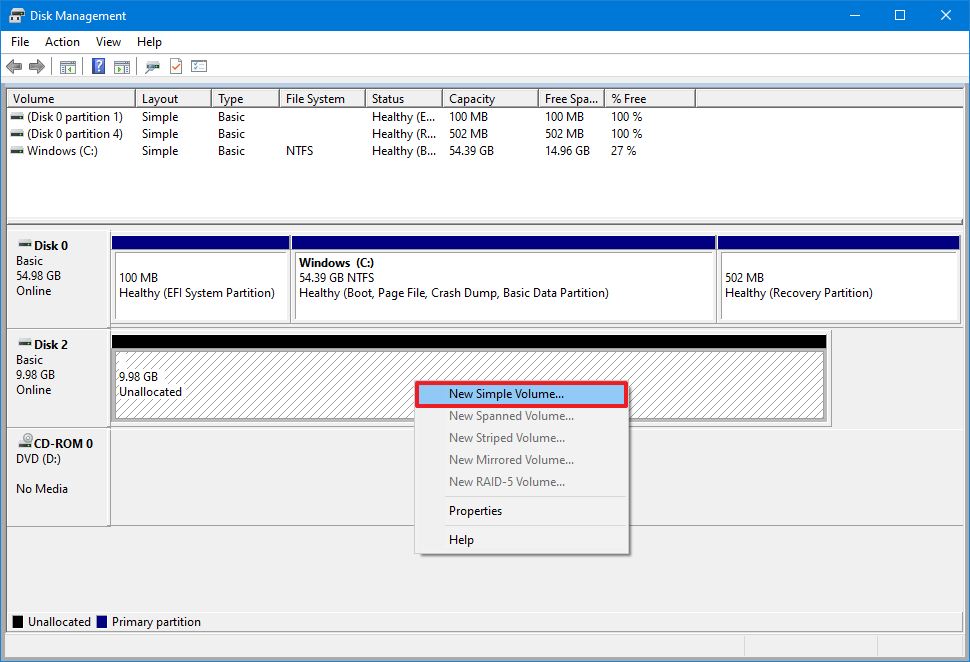Image resolution: width=970 pixels, height=662 pixels.
Task: Click Show/Hide Console Tree toolbar icon
Action: pos(68,67)
